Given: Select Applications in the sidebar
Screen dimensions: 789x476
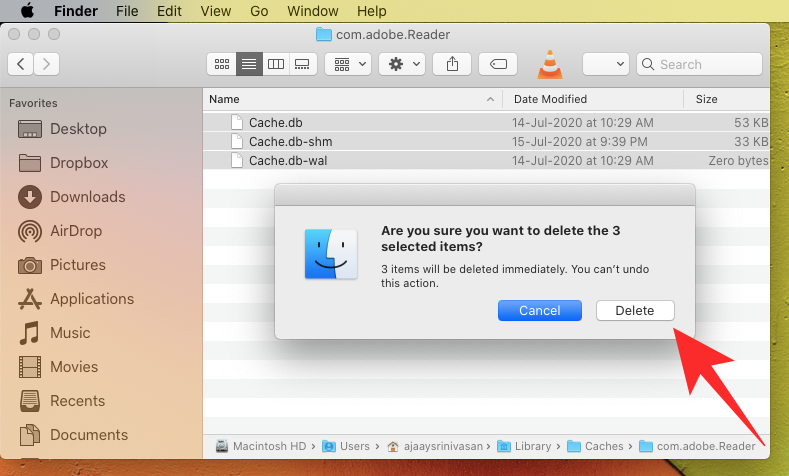Looking at the screenshot, I should [91, 299].
